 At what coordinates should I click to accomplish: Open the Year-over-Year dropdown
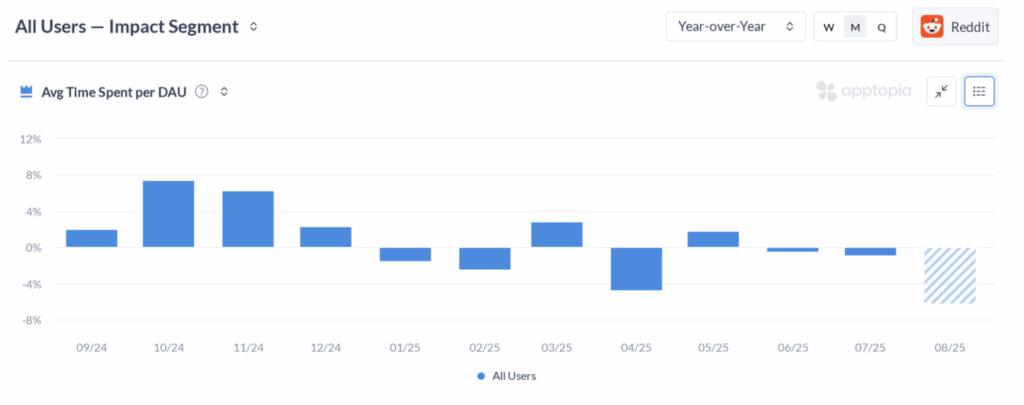[735, 27]
